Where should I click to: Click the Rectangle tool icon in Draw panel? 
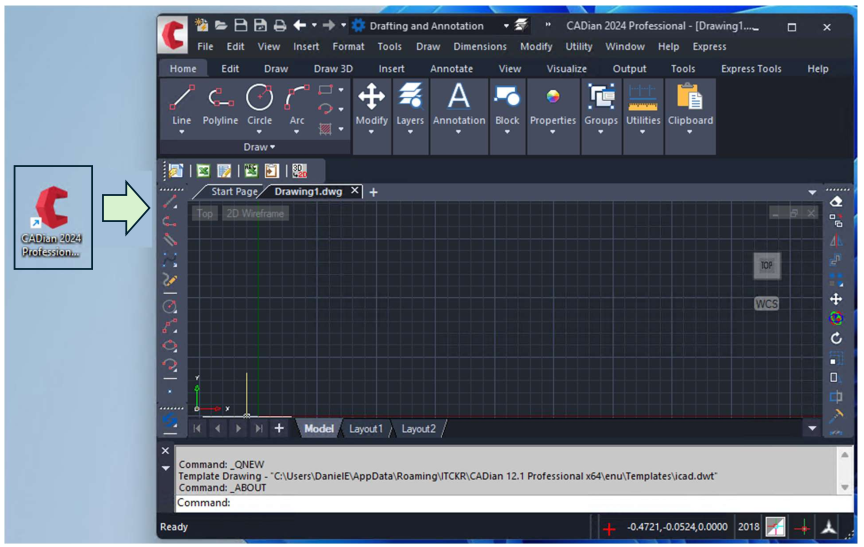326,89
